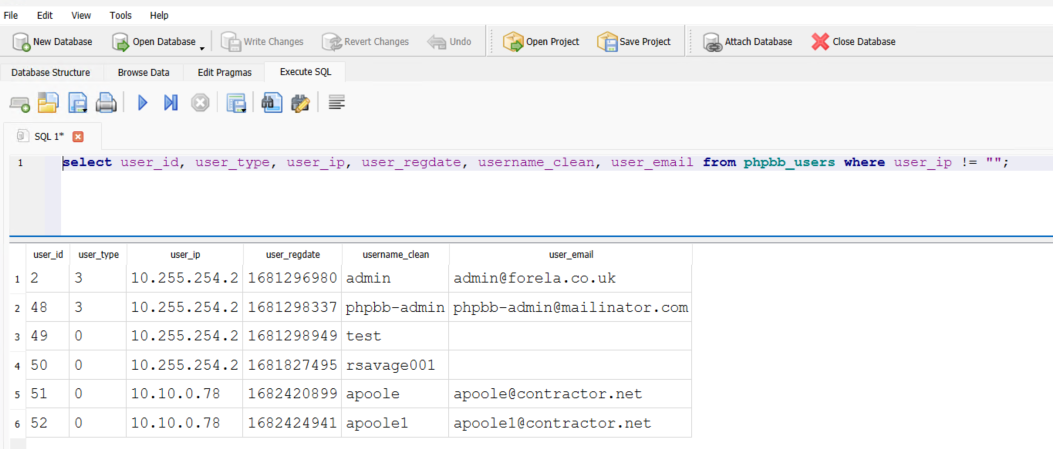Select regdate cell 1682424941

click(293, 423)
